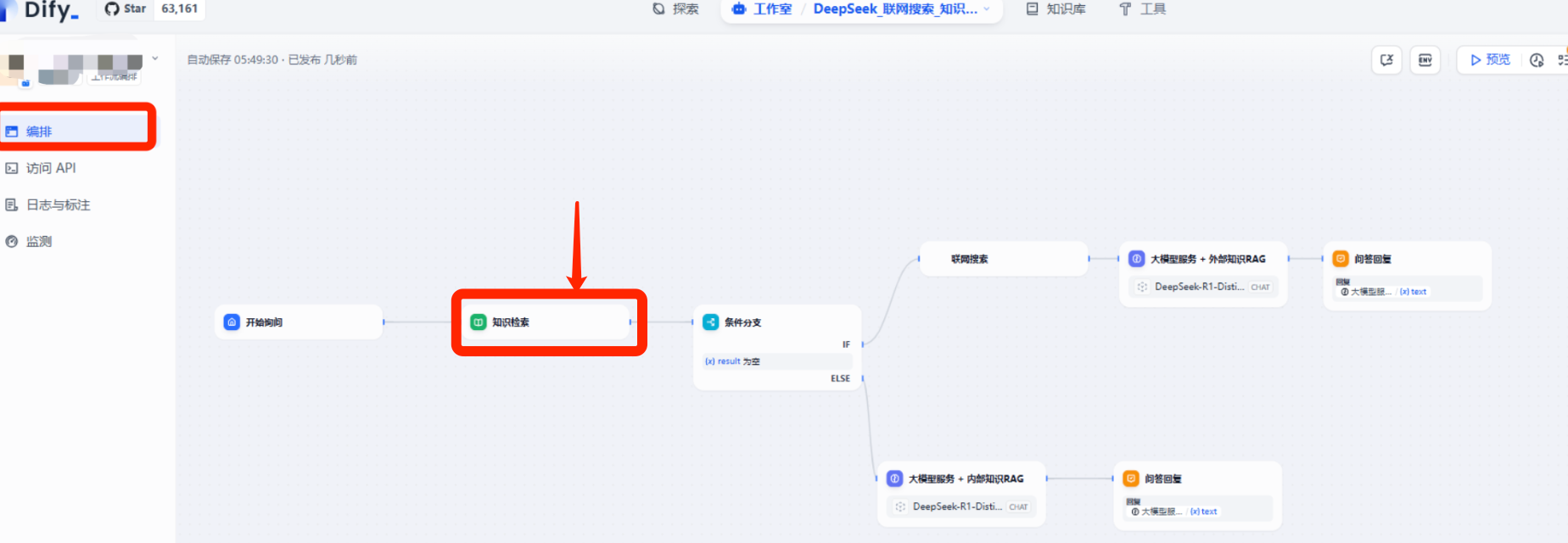Click the 编排 sidebar icon
Screen dimensions: 1568x543
(12, 132)
